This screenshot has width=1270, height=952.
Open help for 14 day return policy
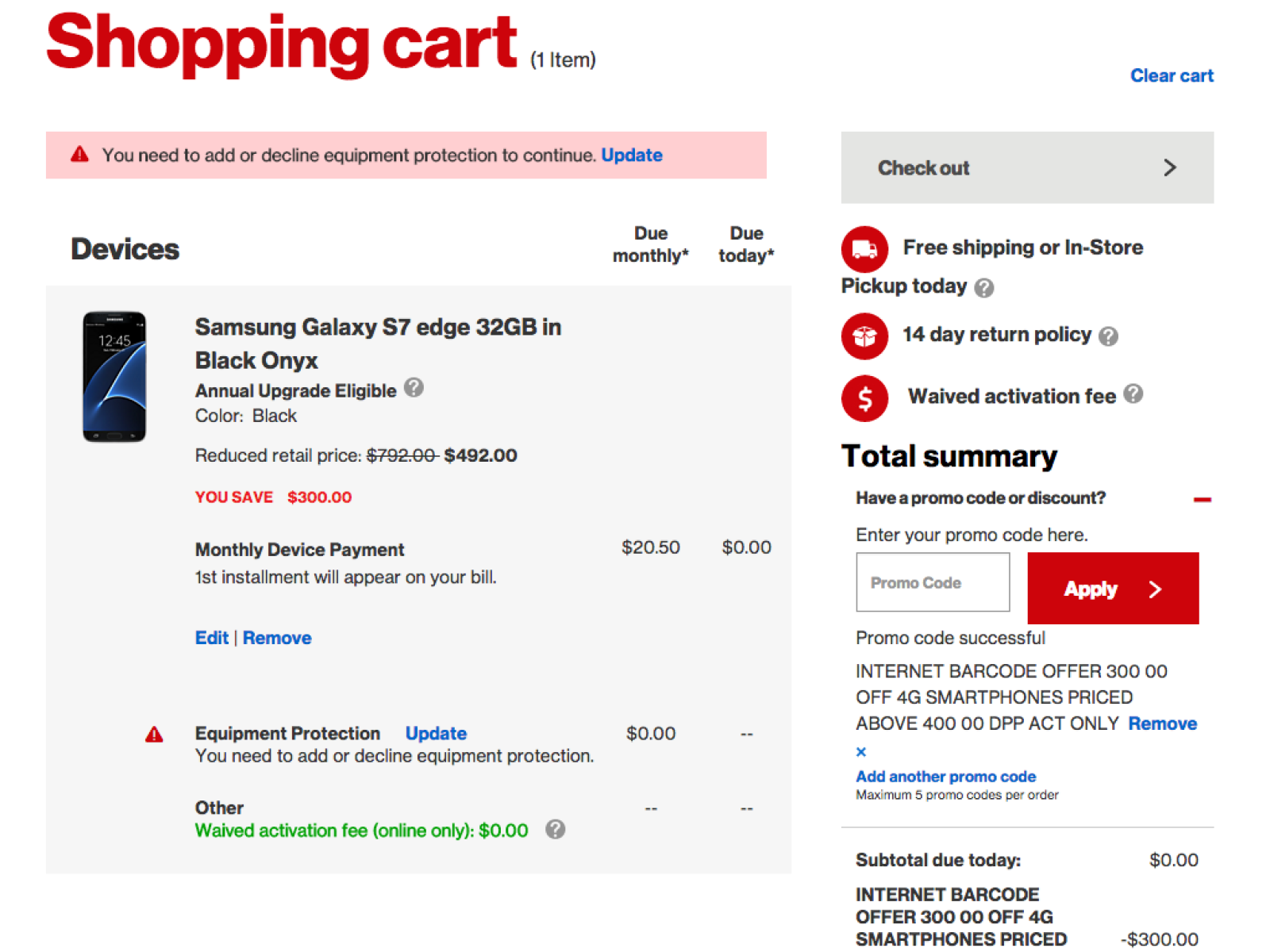point(1108,336)
